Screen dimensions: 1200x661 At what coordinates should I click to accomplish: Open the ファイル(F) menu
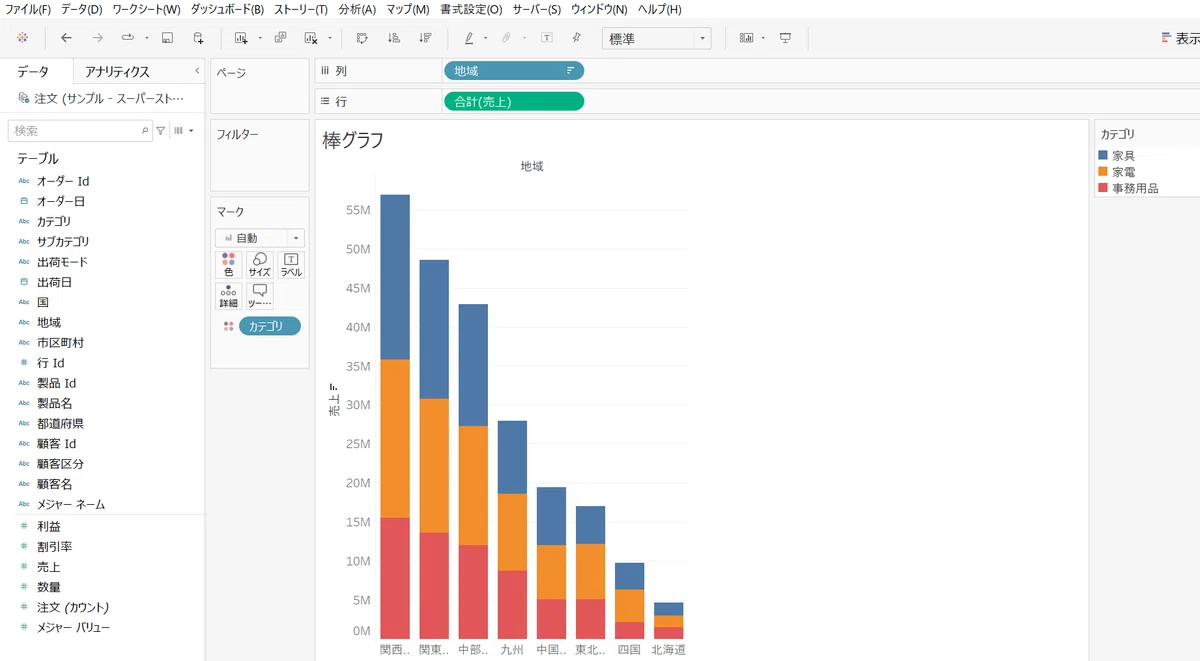coord(28,9)
